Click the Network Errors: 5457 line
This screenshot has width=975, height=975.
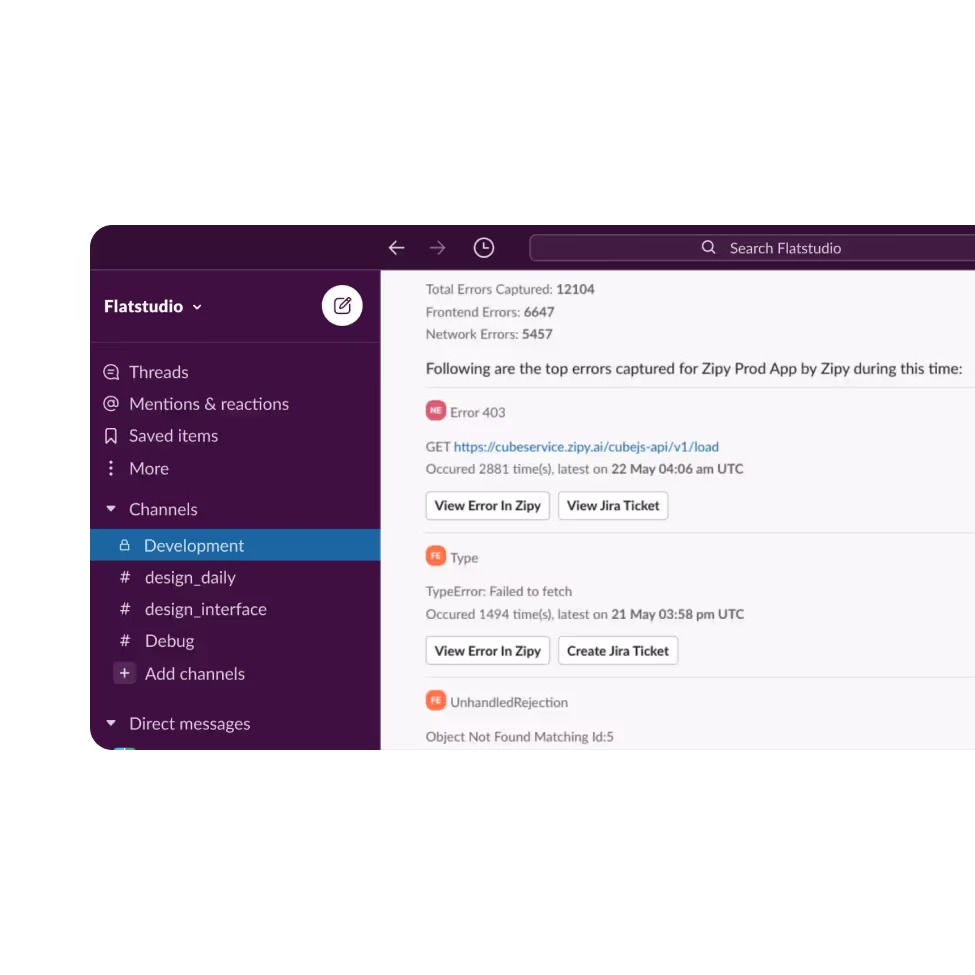pyautogui.click(x=489, y=335)
